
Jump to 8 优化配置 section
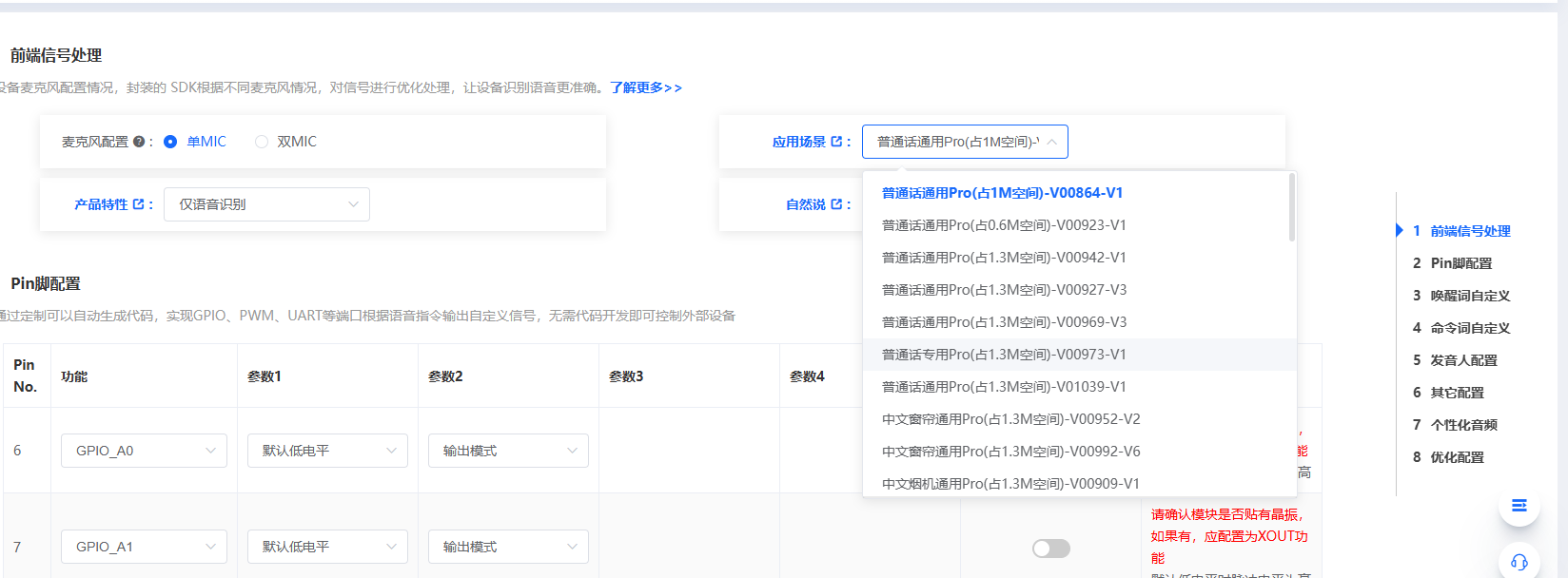[x=1448, y=457]
